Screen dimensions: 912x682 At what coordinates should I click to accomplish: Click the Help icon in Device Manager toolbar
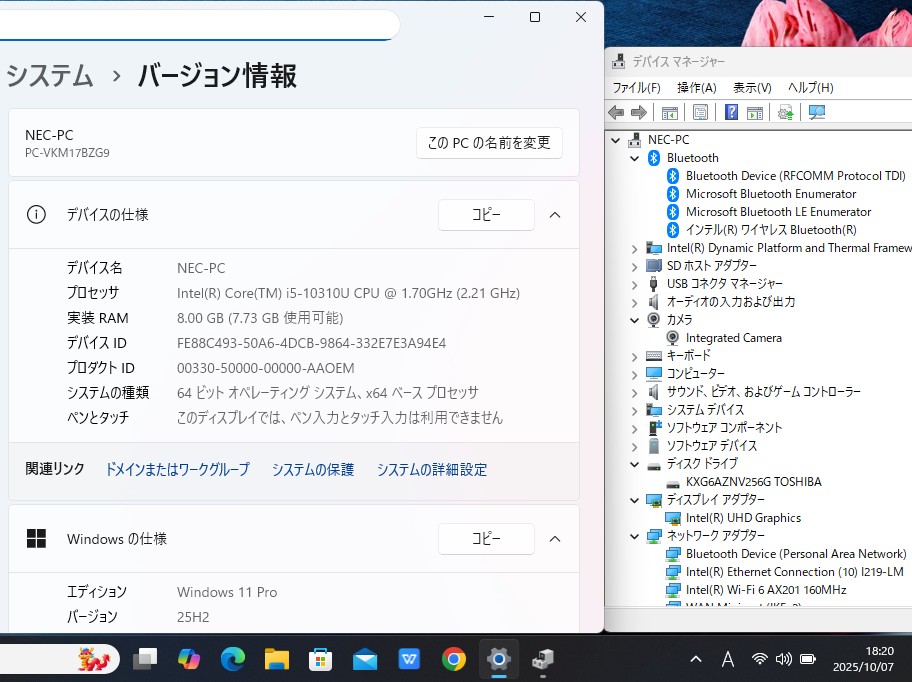click(731, 113)
